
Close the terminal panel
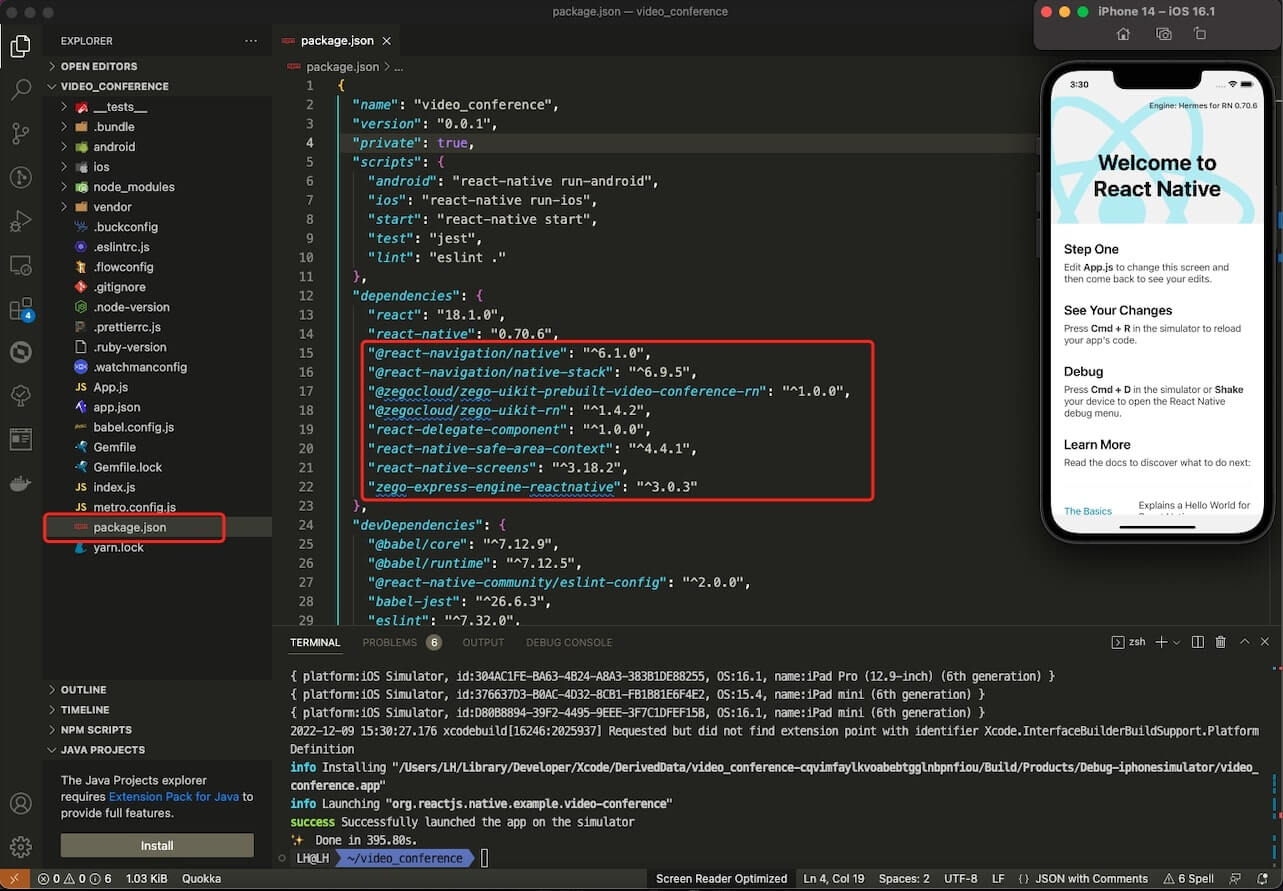[1266, 642]
